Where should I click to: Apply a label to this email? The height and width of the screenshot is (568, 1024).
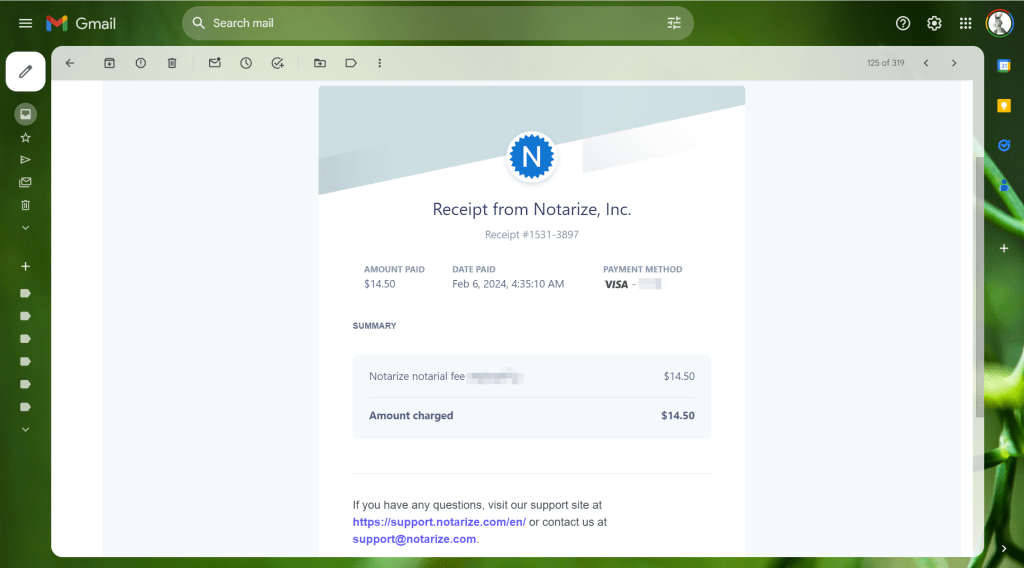pos(351,63)
